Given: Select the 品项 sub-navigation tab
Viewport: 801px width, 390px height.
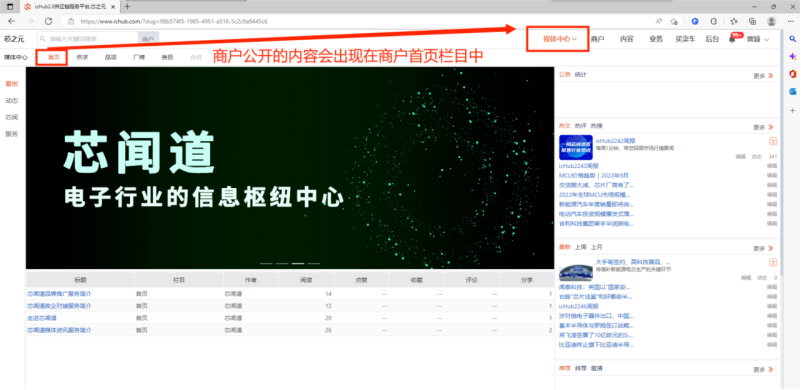Looking at the screenshot, I should [110, 57].
